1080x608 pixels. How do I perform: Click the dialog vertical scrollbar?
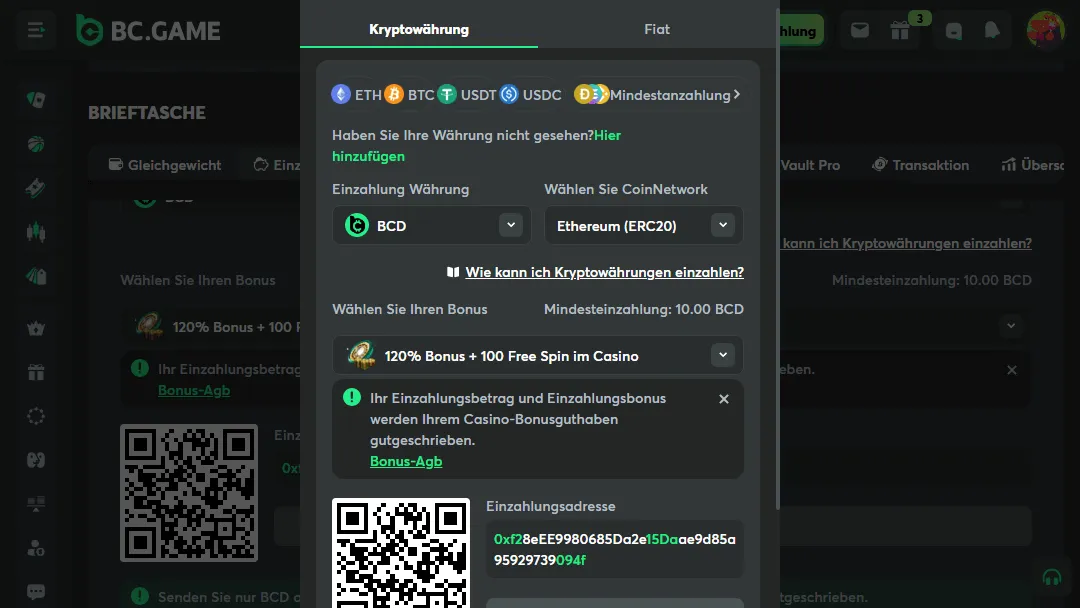778,258
